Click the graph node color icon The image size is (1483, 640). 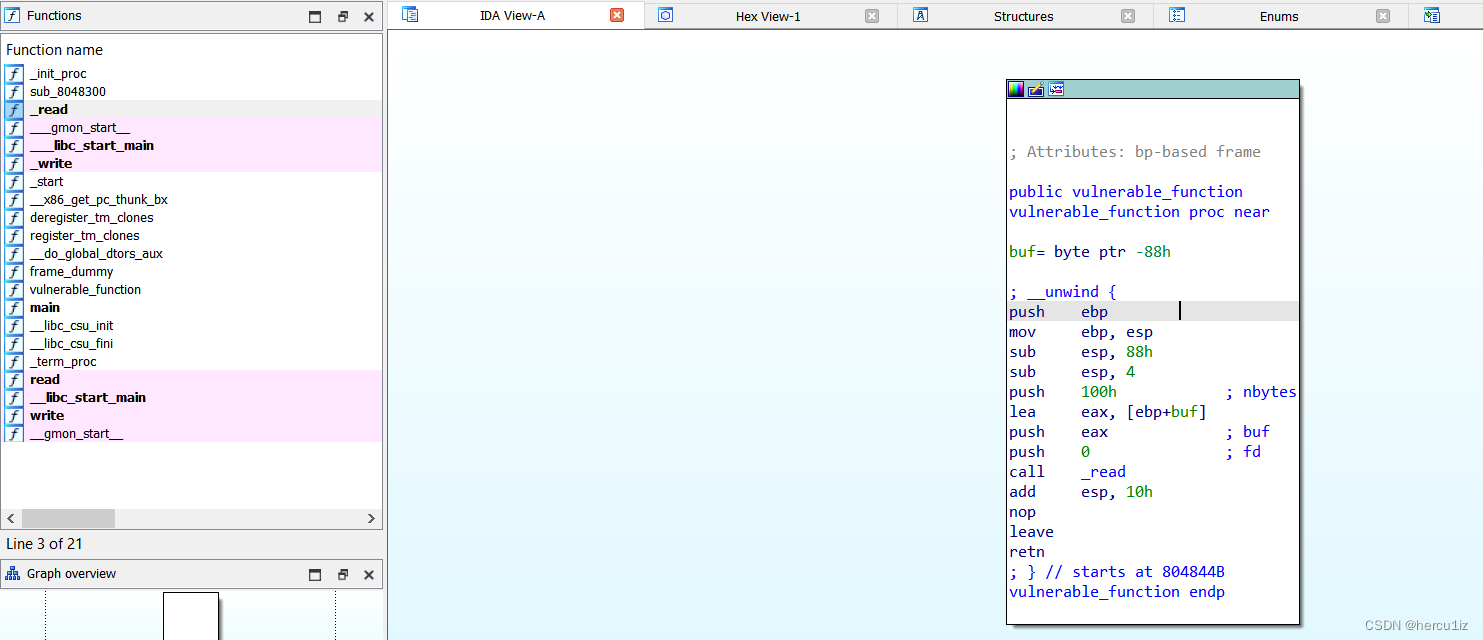[x=1016, y=89]
